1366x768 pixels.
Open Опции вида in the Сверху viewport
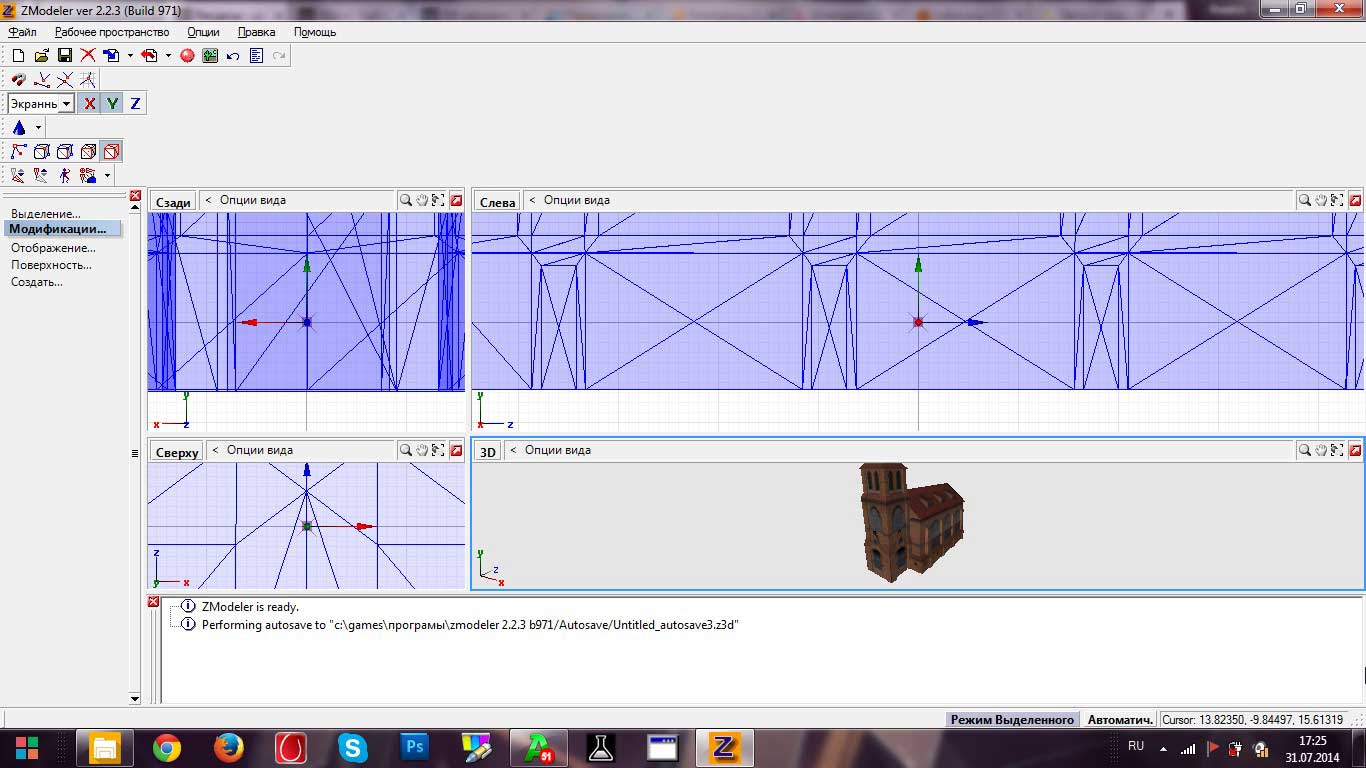(x=259, y=450)
